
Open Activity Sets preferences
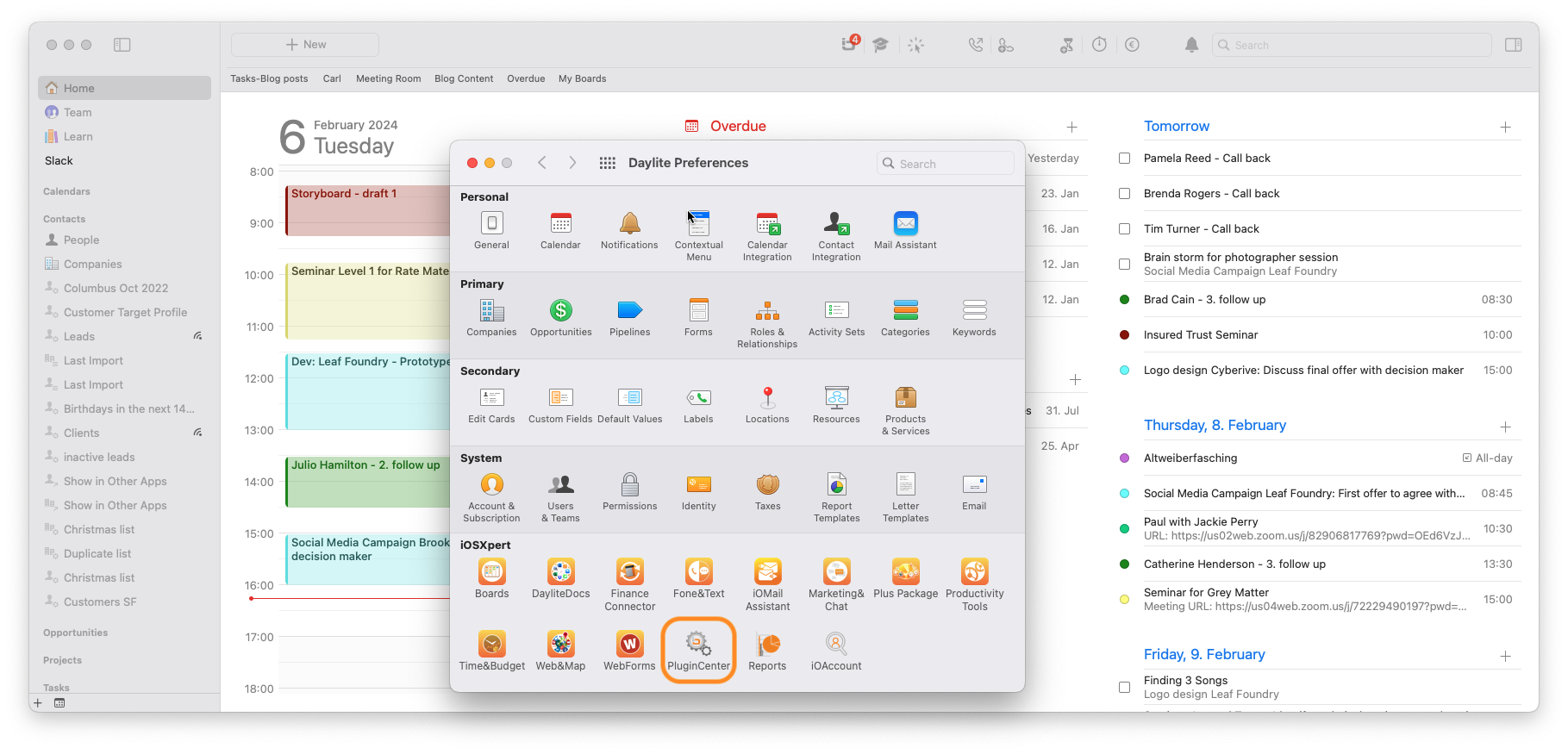(836, 317)
